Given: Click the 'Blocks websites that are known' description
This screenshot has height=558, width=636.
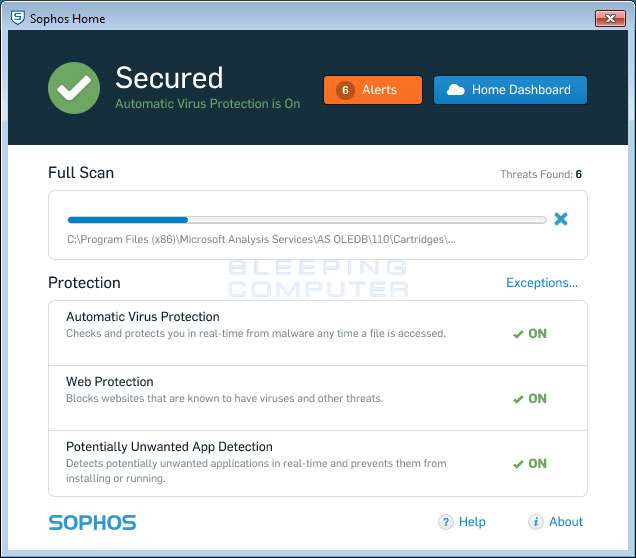Looking at the screenshot, I should pos(225,398).
